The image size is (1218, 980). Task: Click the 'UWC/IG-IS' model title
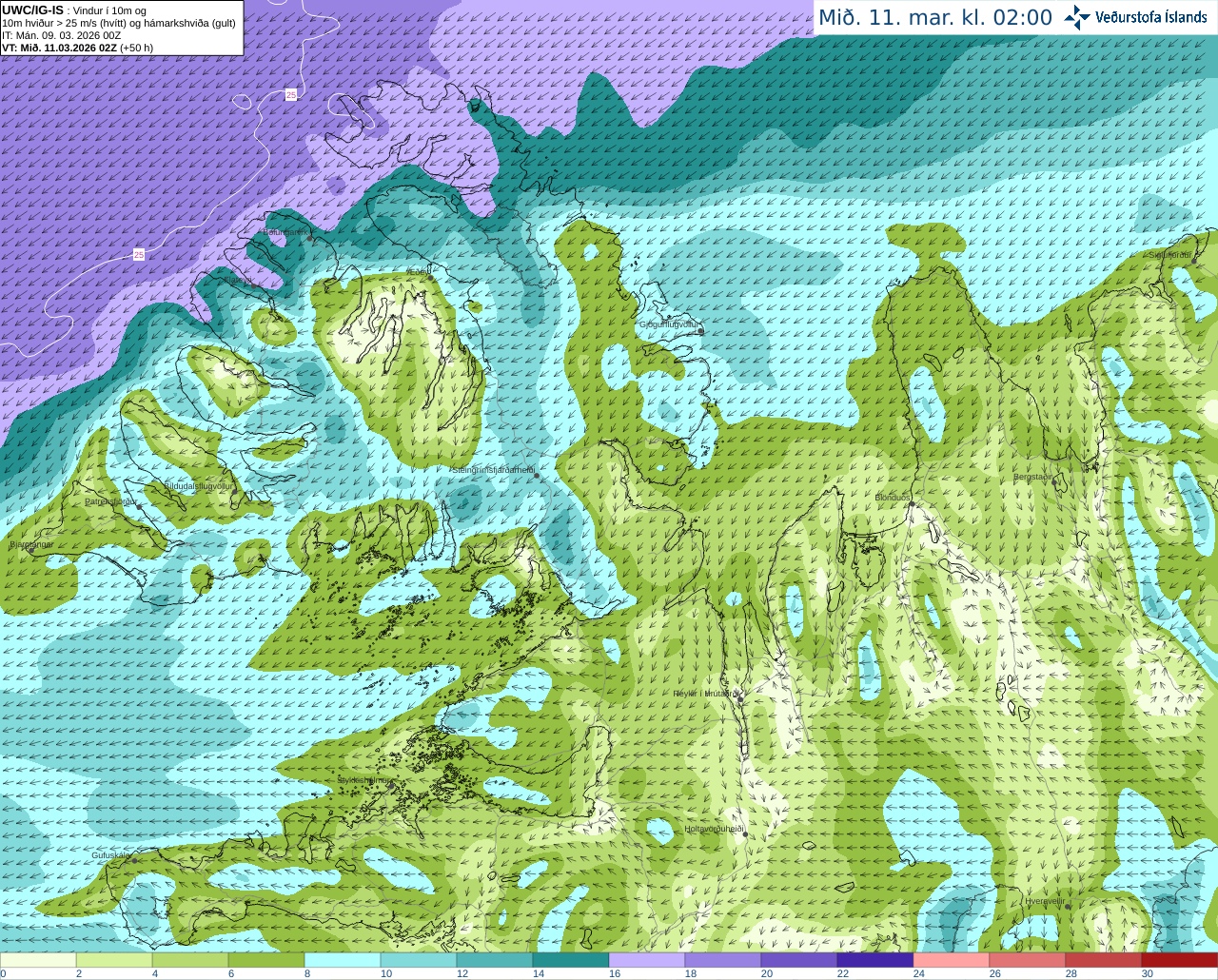pyautogui.click(x=32, y=10)
